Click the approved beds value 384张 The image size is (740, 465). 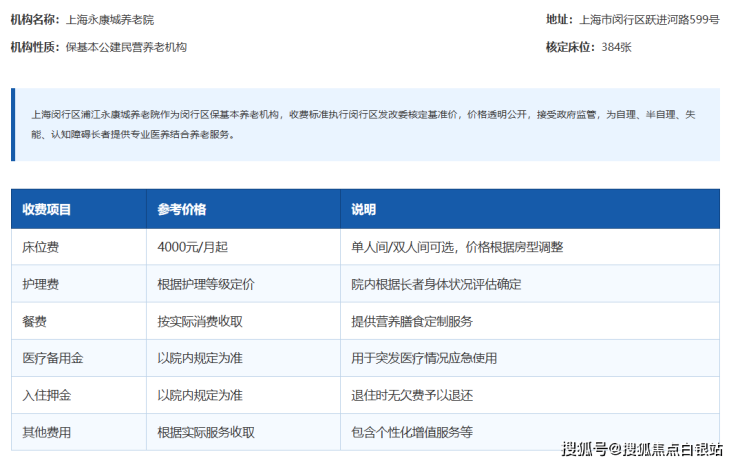click(616, 47)
